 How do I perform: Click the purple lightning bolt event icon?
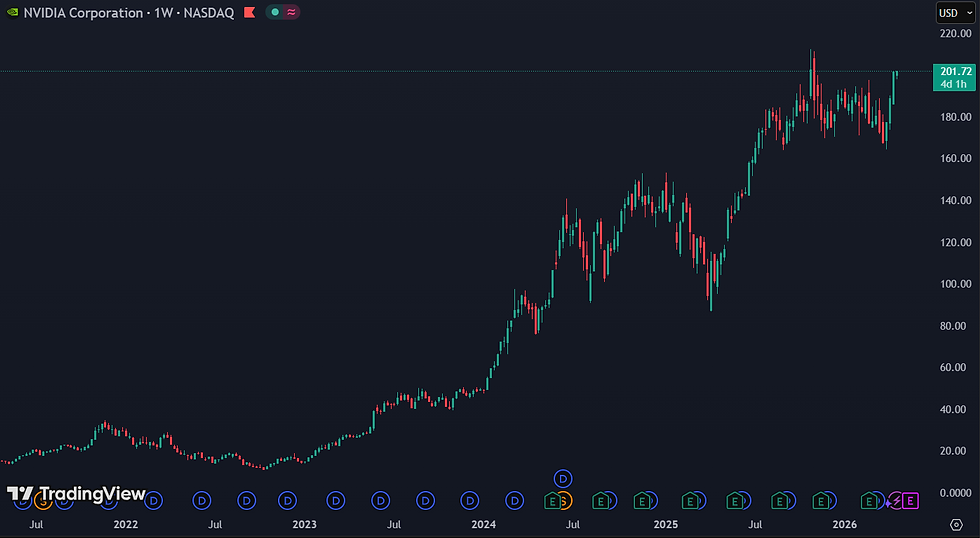point(897,501)
